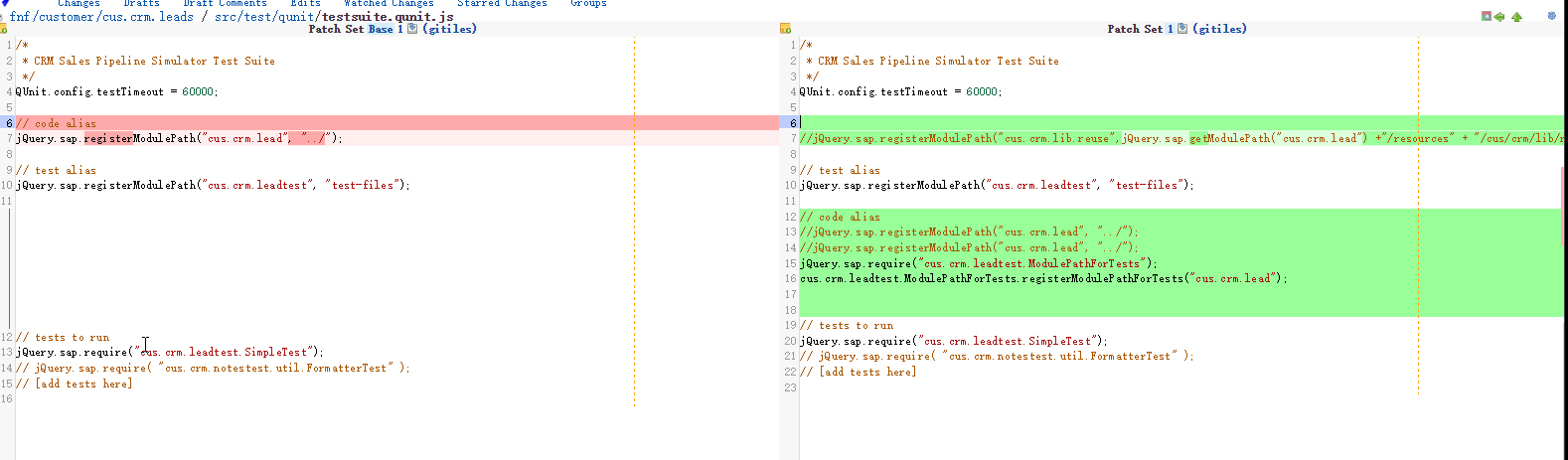Open Draft Comments menu item
Screen dimensions: 1568x460
(225, 3)
